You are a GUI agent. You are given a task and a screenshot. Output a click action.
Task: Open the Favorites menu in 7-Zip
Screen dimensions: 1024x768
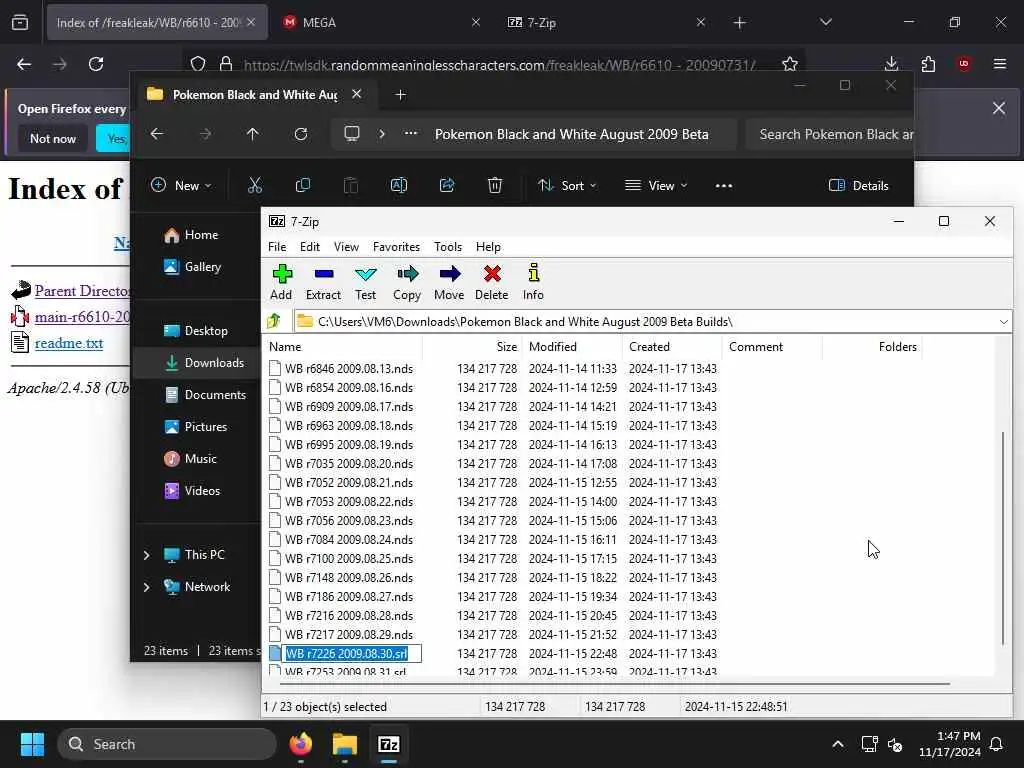396,247
